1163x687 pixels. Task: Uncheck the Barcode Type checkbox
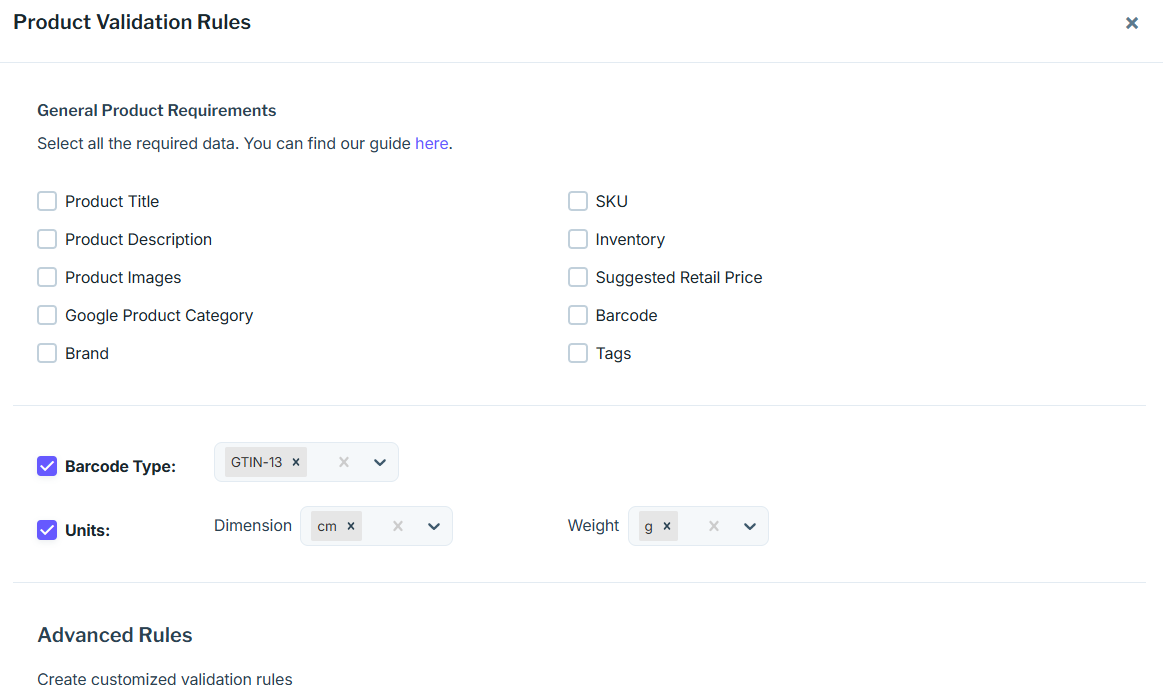(x=47, y=466)
